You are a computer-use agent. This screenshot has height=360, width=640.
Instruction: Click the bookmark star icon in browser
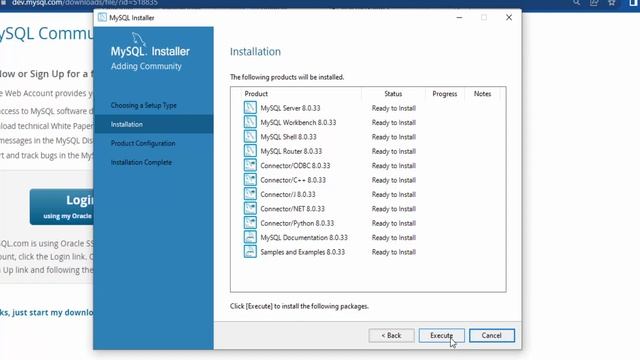(611, 2)
